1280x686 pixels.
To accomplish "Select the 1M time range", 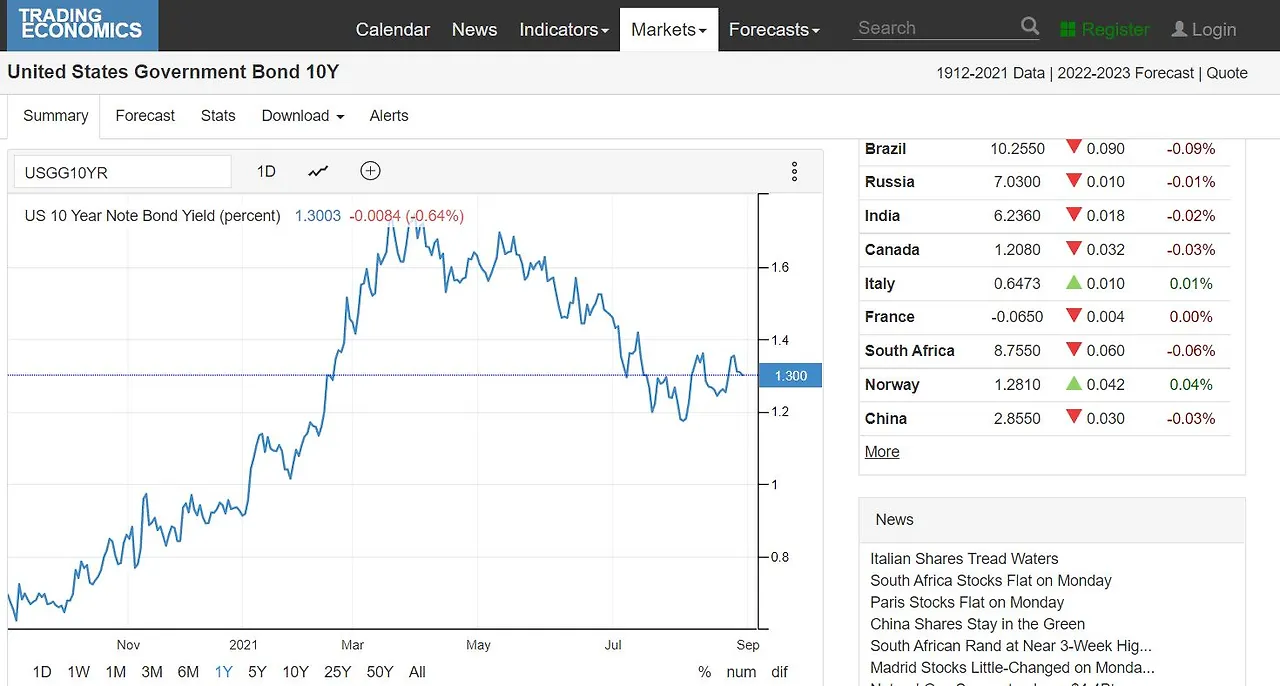I will [x=116, y=672].
